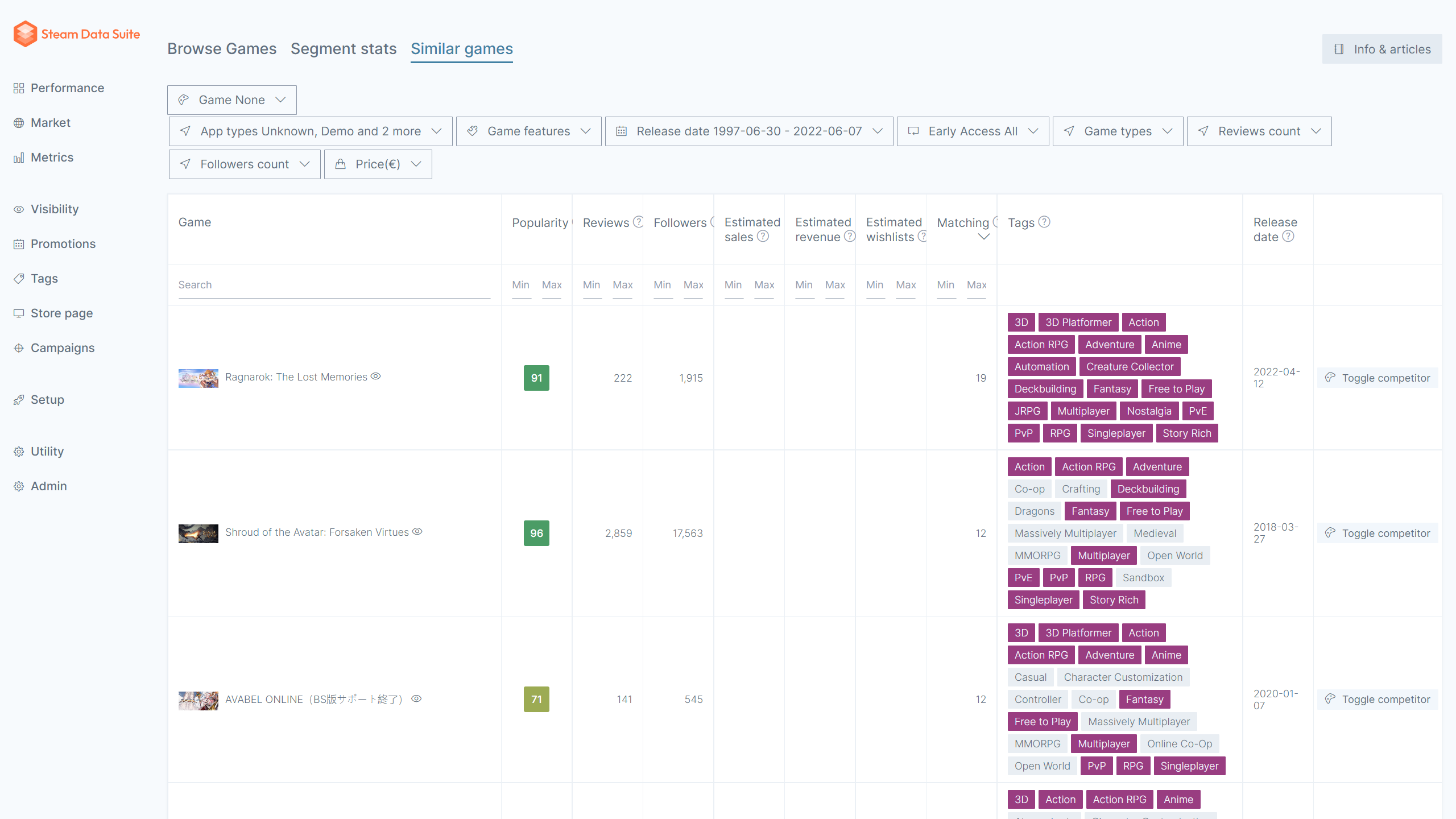
Task: Click the Automation tag on Ragnarok row
Action: click(x=1041, y=367)
